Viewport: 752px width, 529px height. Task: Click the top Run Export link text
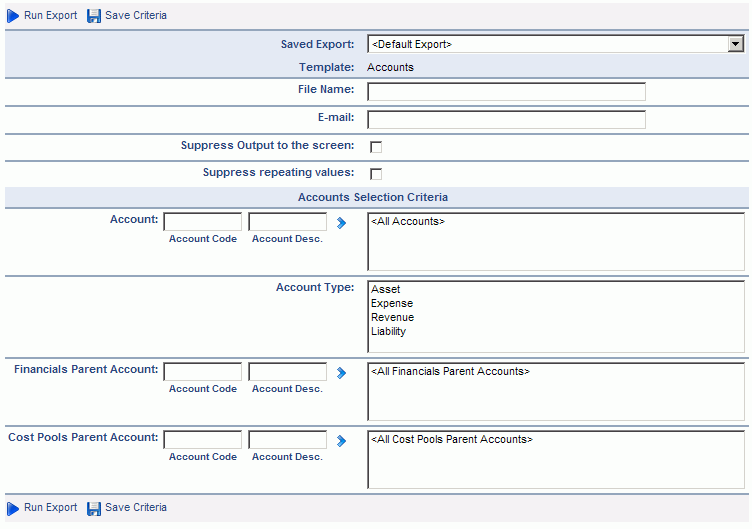pos(50,15)
